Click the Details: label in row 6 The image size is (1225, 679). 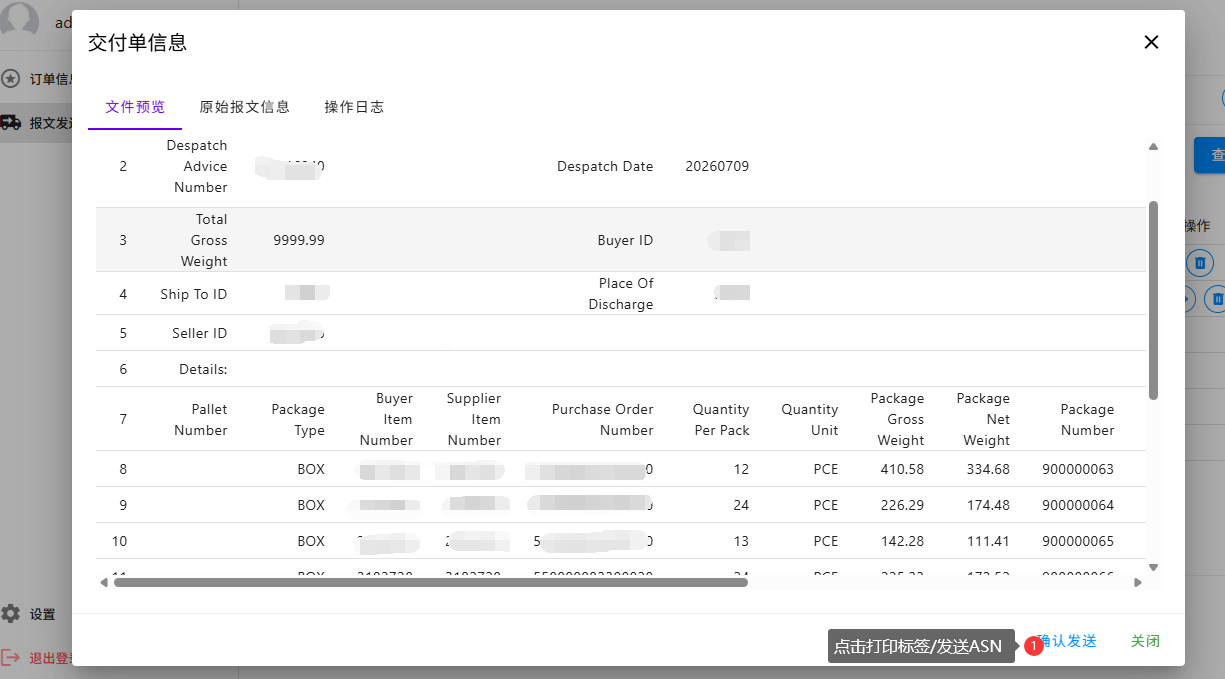coord(203,369)
